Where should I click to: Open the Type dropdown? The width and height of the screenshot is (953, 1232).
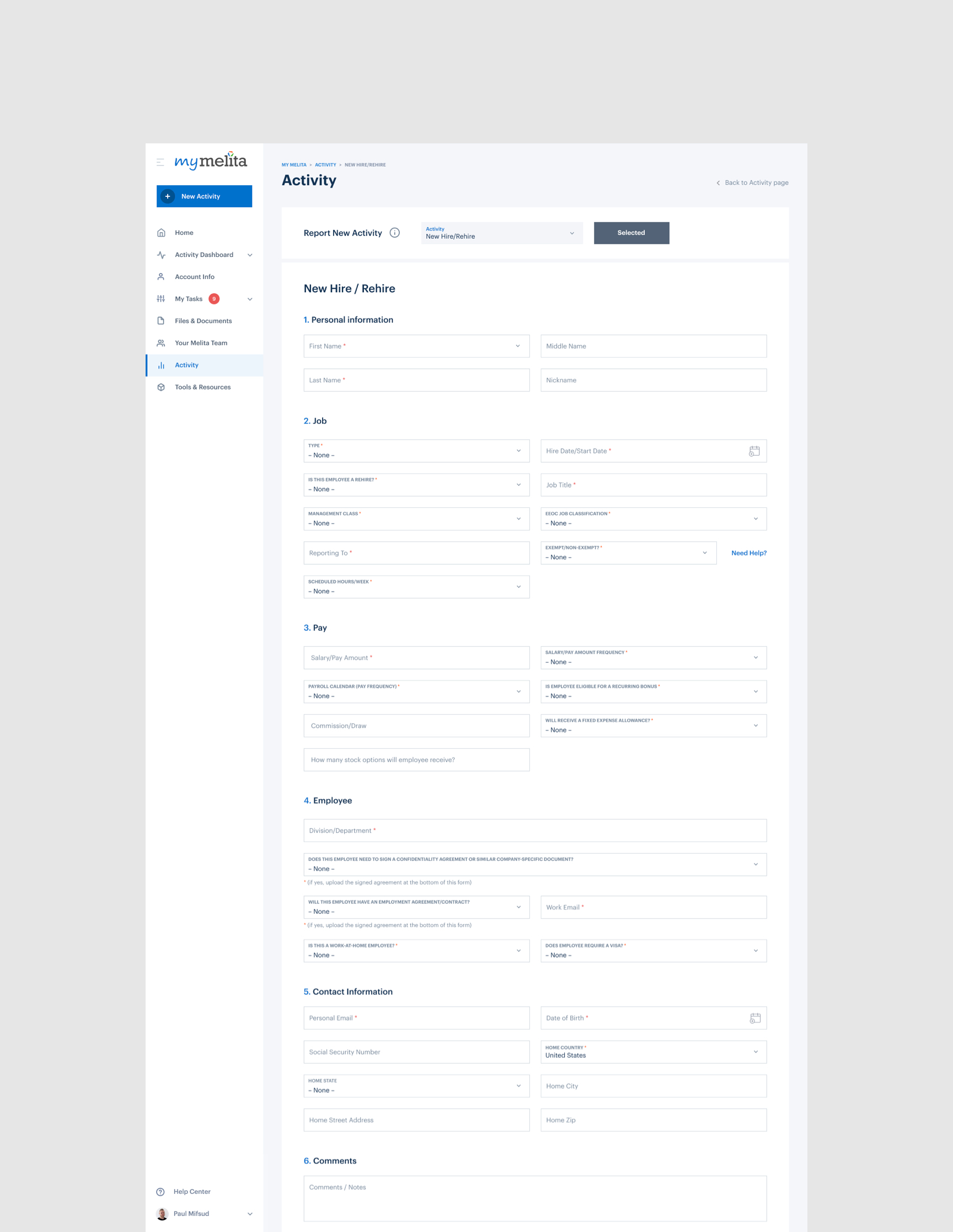[x=416, y=451]
